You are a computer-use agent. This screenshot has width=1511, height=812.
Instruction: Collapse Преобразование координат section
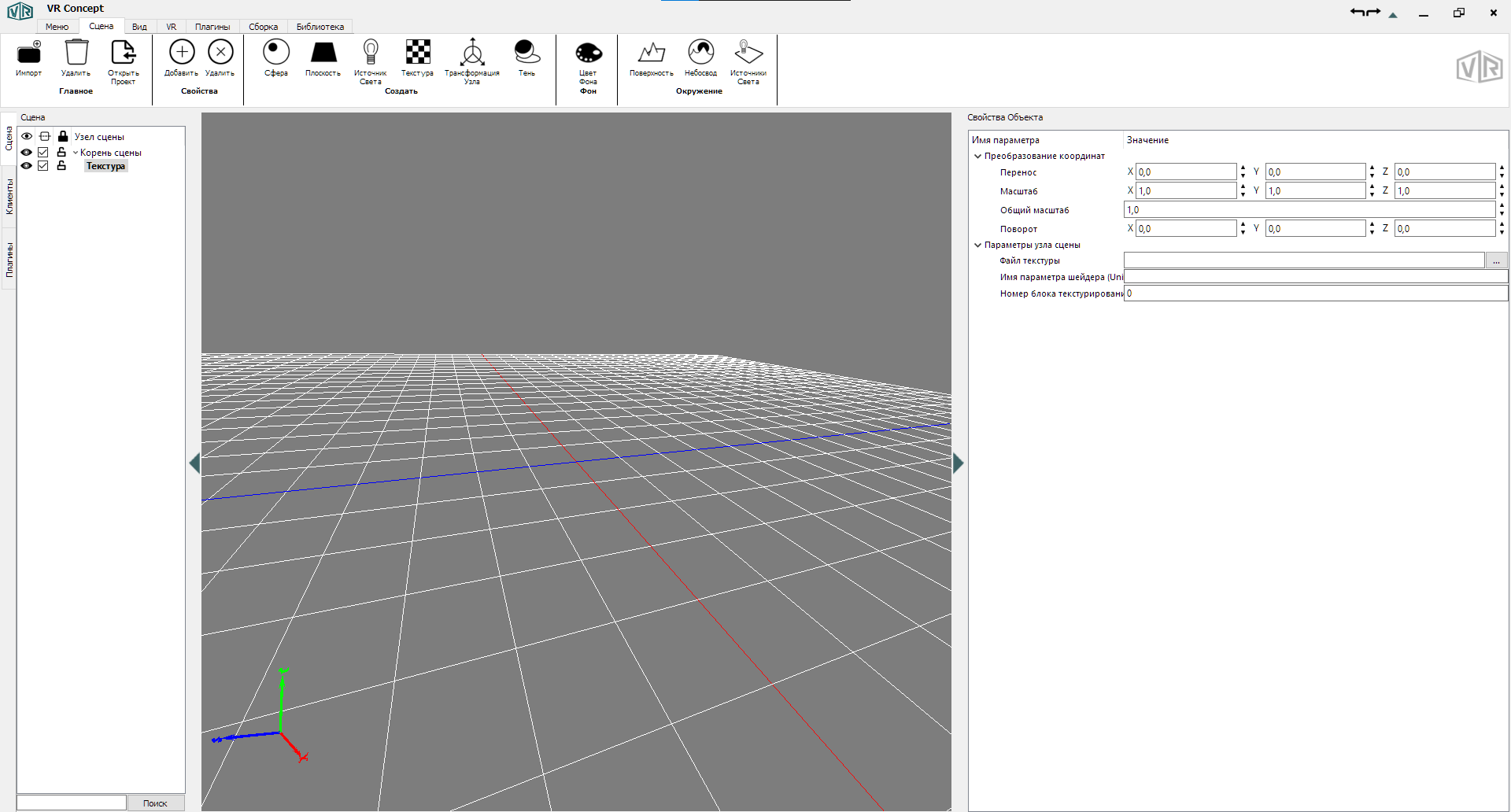[x=978, y=156]
